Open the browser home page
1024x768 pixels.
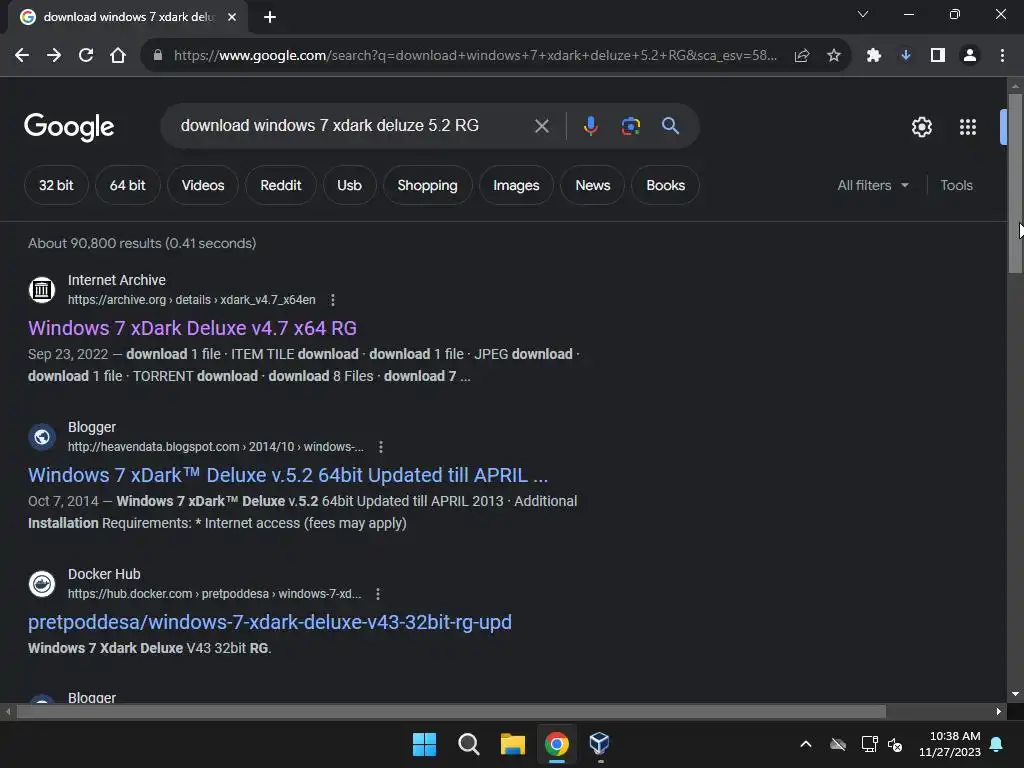pyautogui.click(x=118, y=56)
